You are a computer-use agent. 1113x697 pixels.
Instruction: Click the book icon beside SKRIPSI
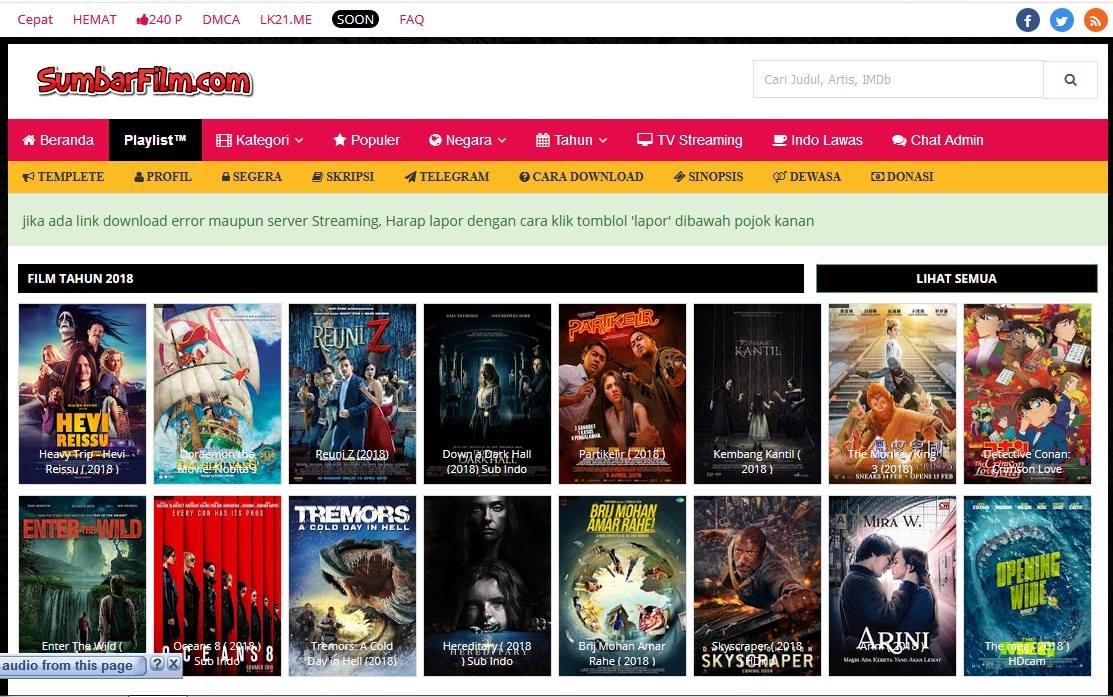317,177
